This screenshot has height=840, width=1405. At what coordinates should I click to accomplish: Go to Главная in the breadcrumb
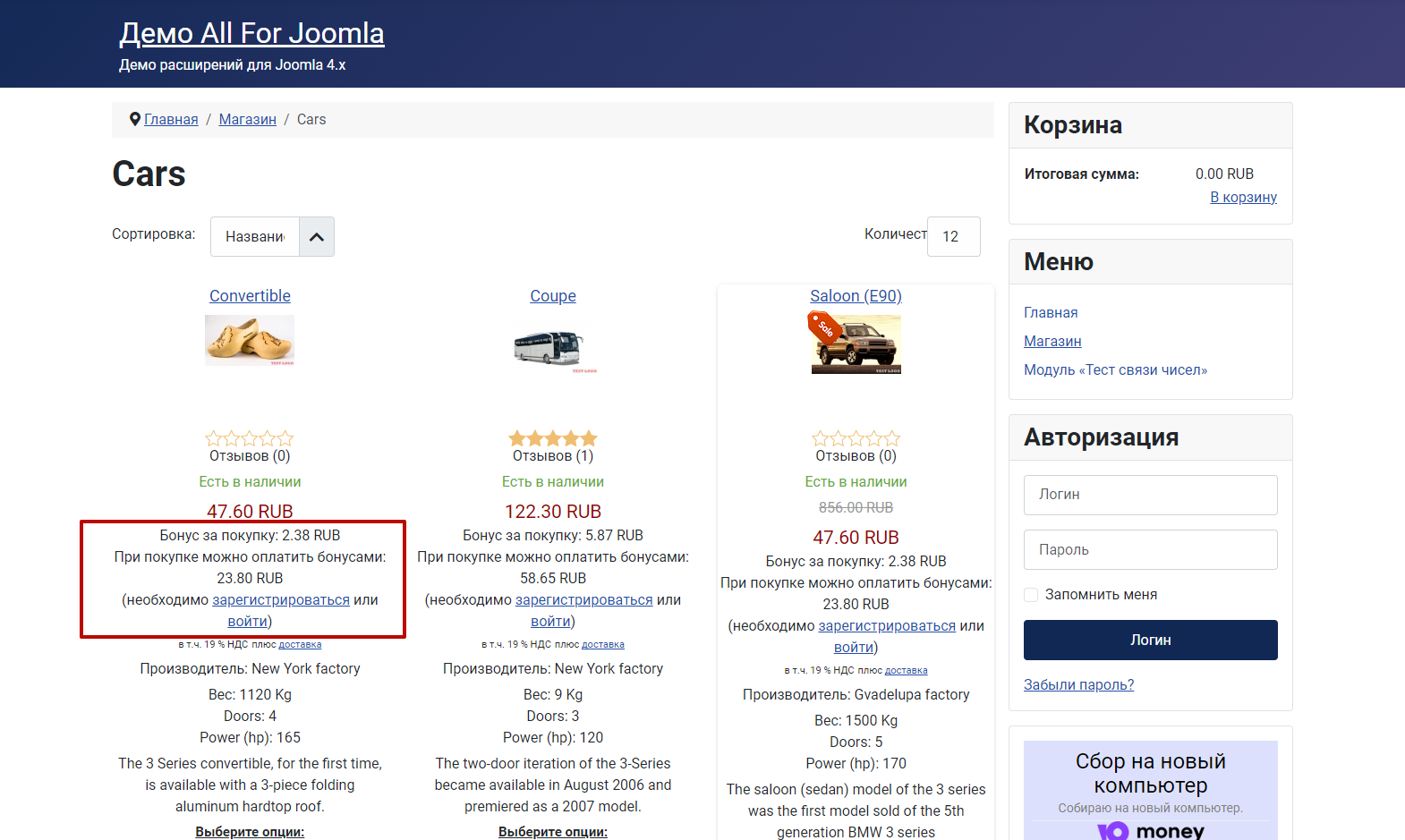171,119
